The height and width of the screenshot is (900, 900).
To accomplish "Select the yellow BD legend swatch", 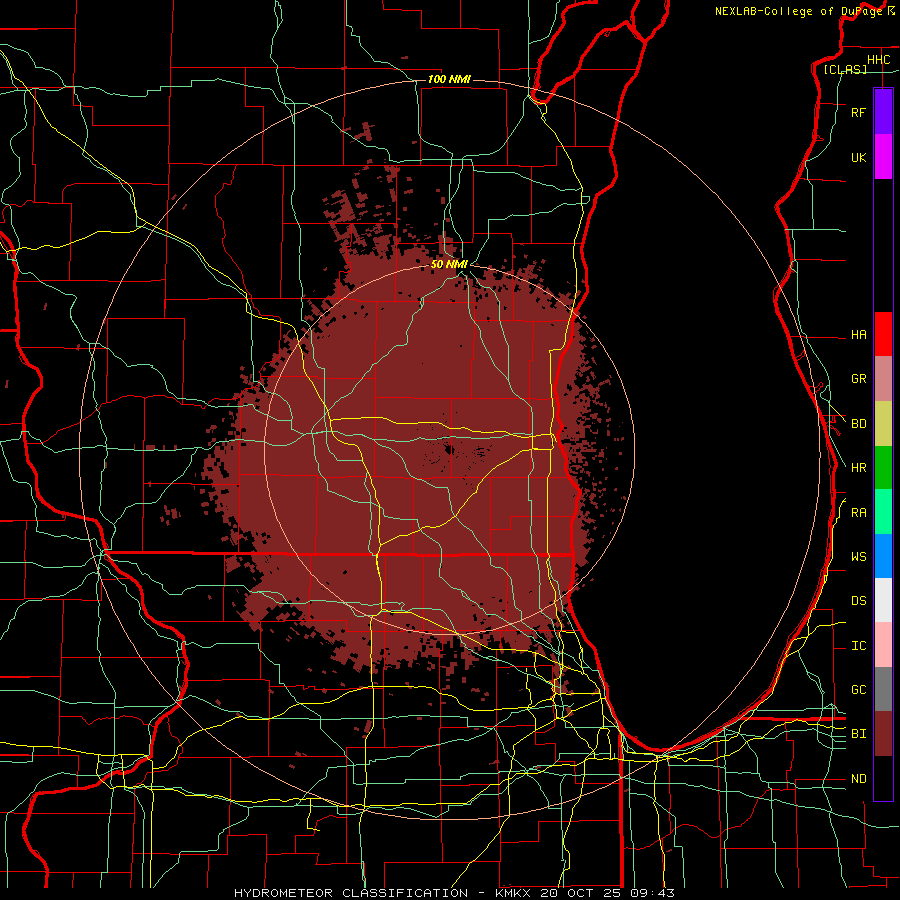I will click(x=883, y=424).
